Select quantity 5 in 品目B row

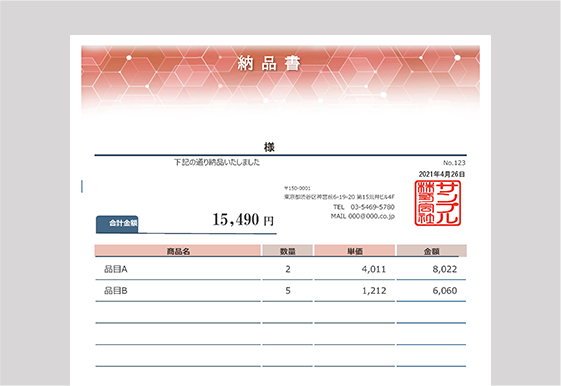click(x=288, y=291)
